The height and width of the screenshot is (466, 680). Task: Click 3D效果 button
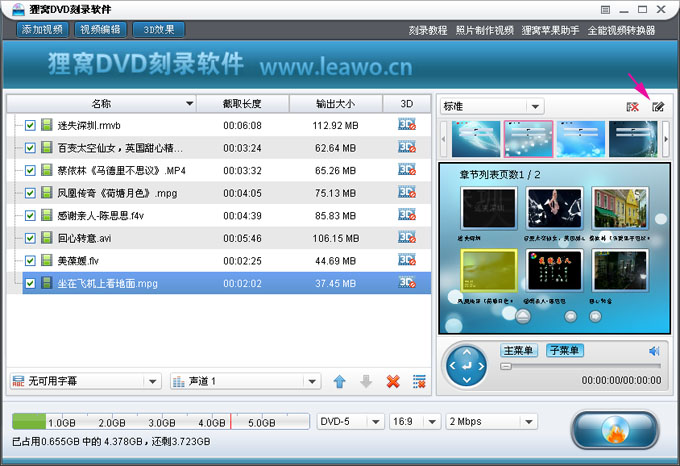click(159, 29)
